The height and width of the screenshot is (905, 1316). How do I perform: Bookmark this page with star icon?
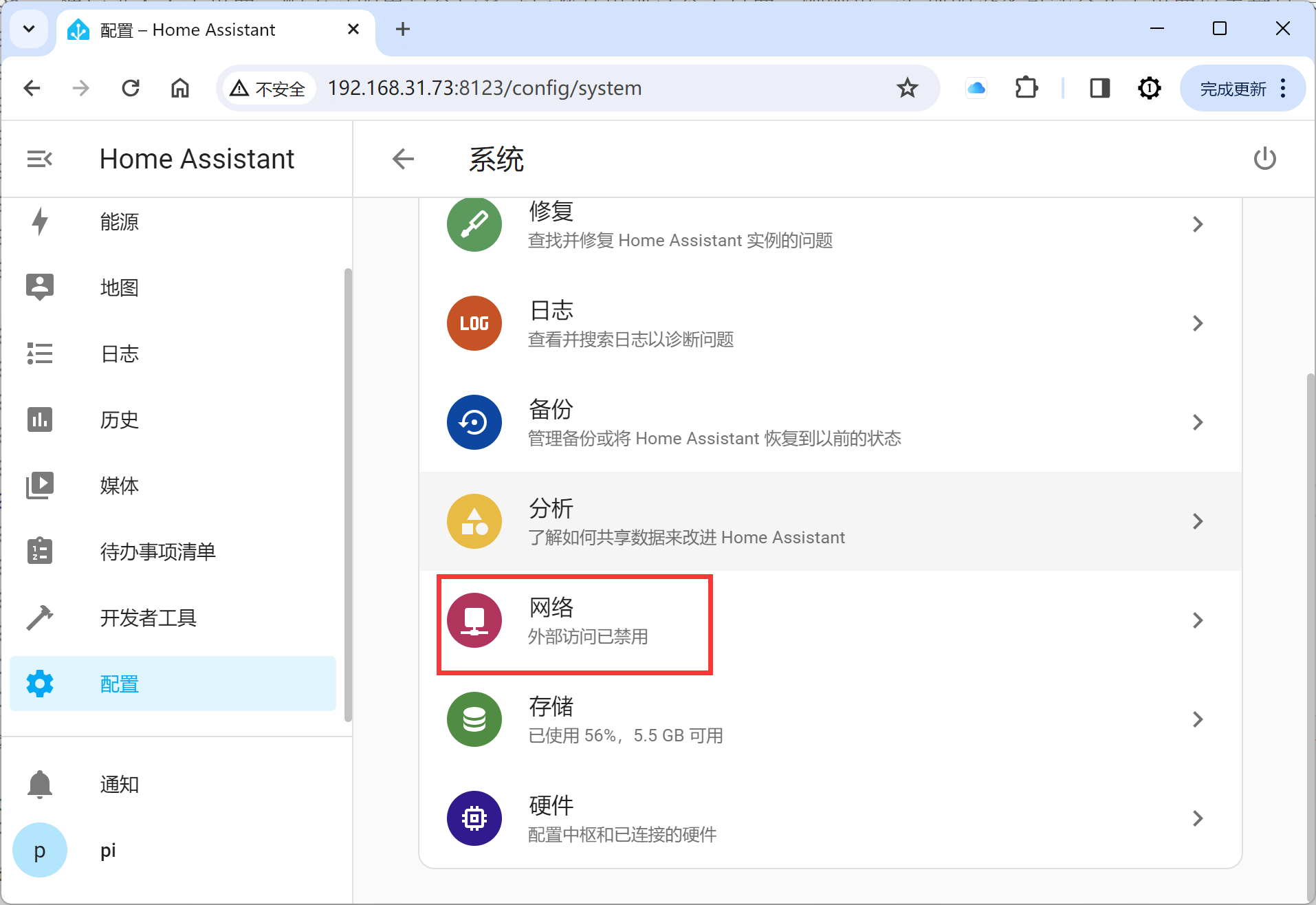[x=907, y=88]
